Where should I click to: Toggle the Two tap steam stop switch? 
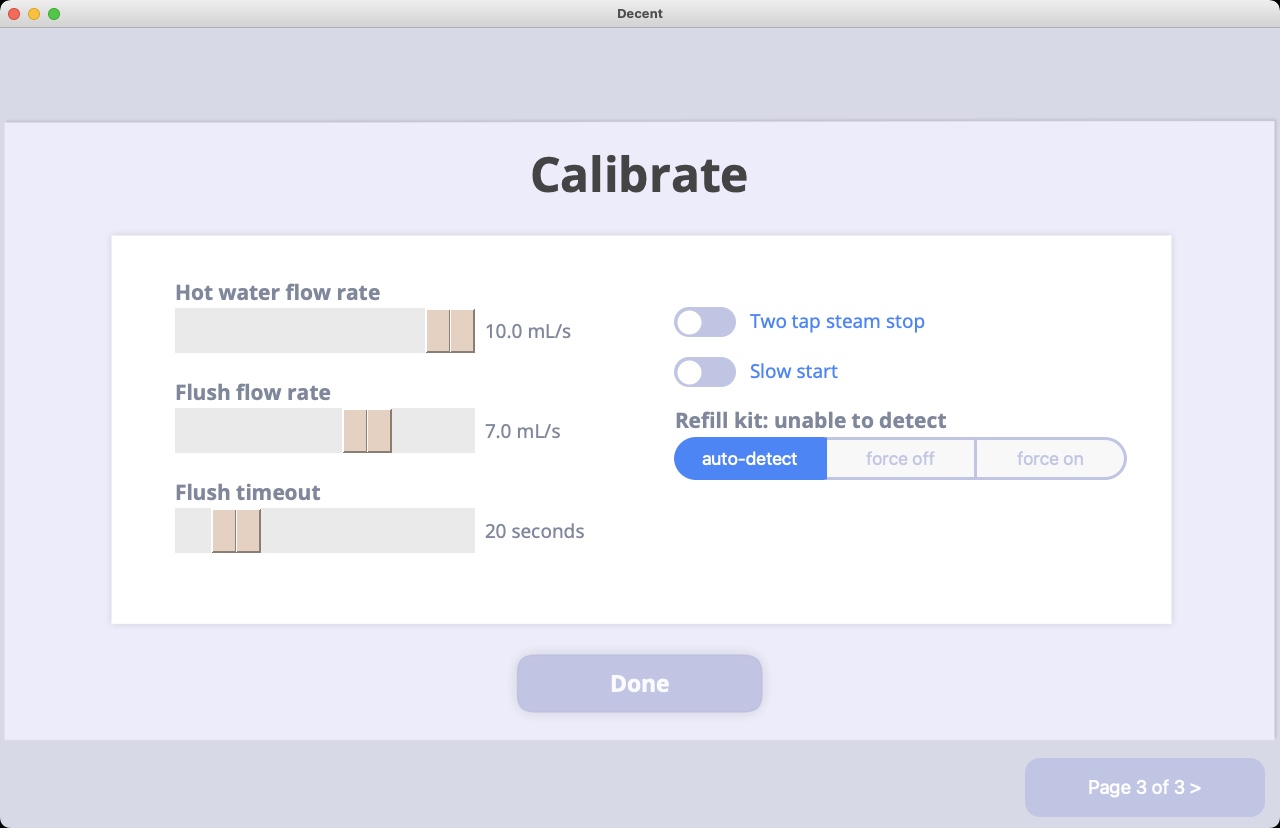(705, 322)
